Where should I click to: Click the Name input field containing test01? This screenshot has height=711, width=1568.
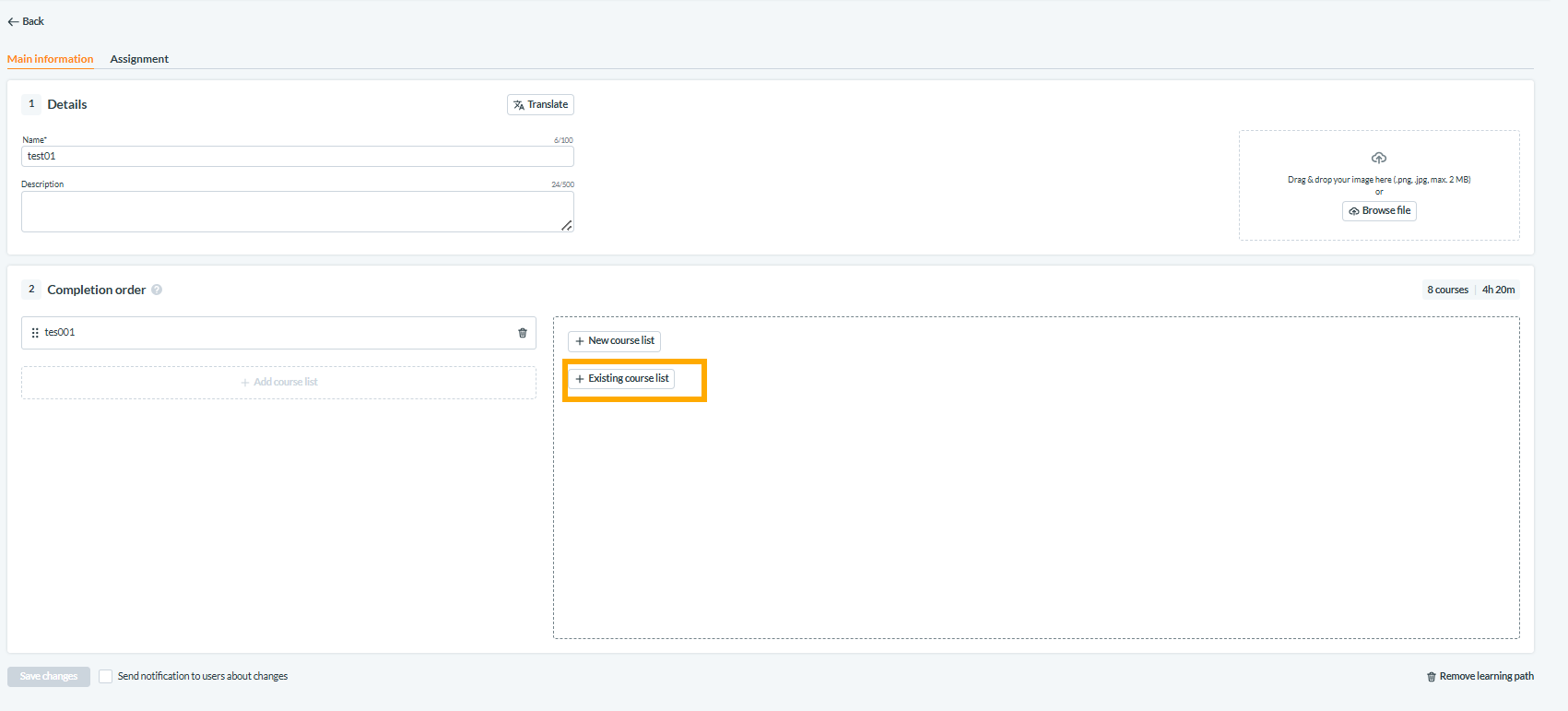click(298, 157)
